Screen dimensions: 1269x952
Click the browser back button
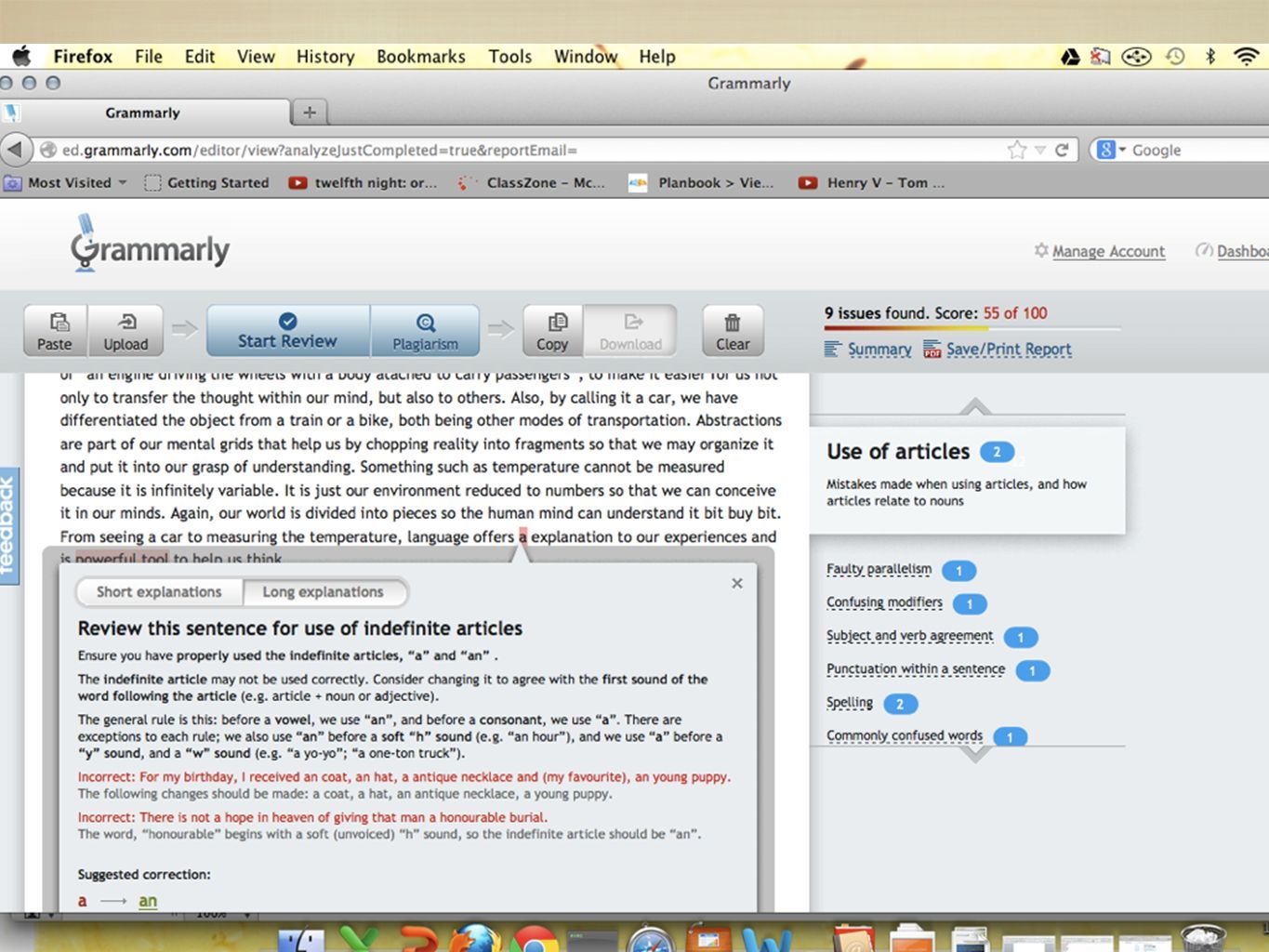15,150
